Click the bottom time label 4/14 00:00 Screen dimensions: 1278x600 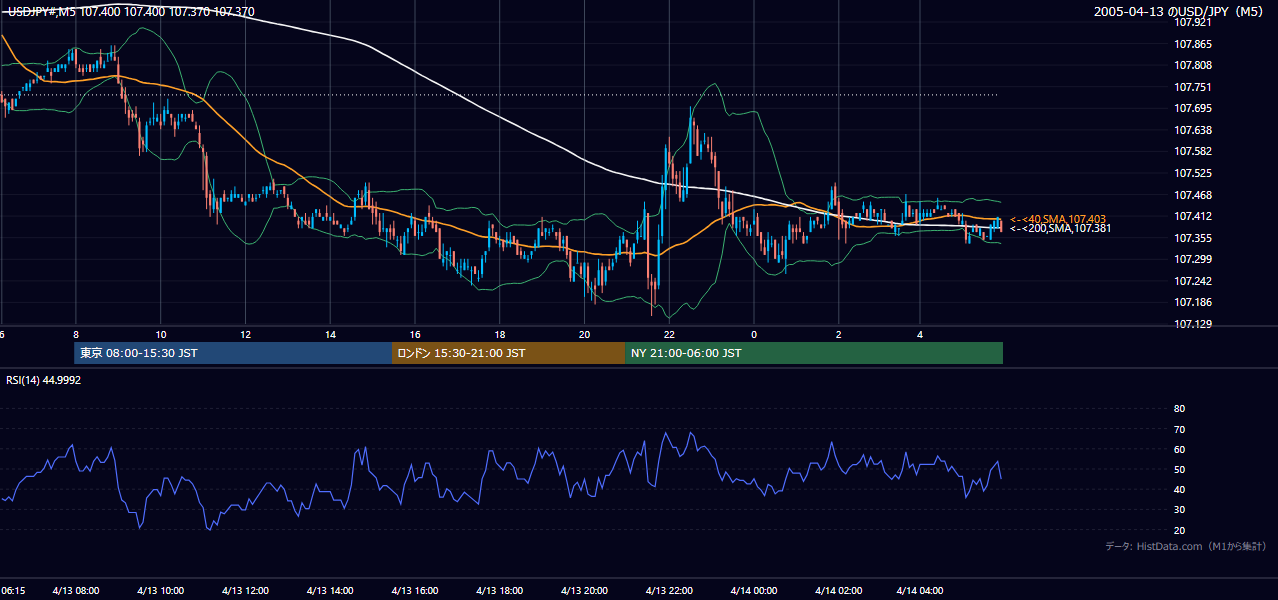754,590
